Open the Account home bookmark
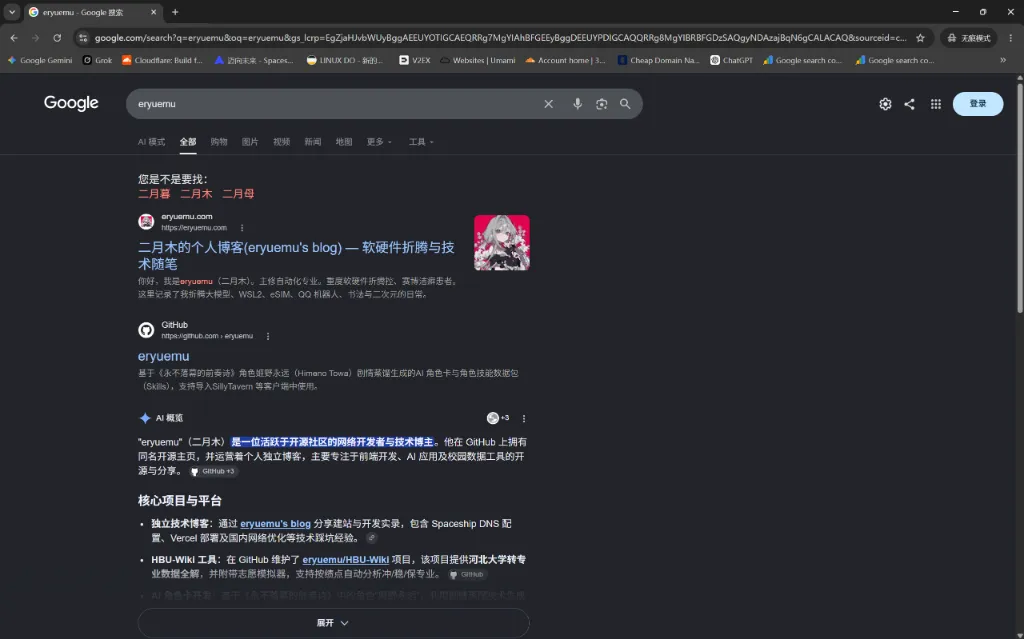This screenshot has width=1024, height=639. click(x=566, y=60)
